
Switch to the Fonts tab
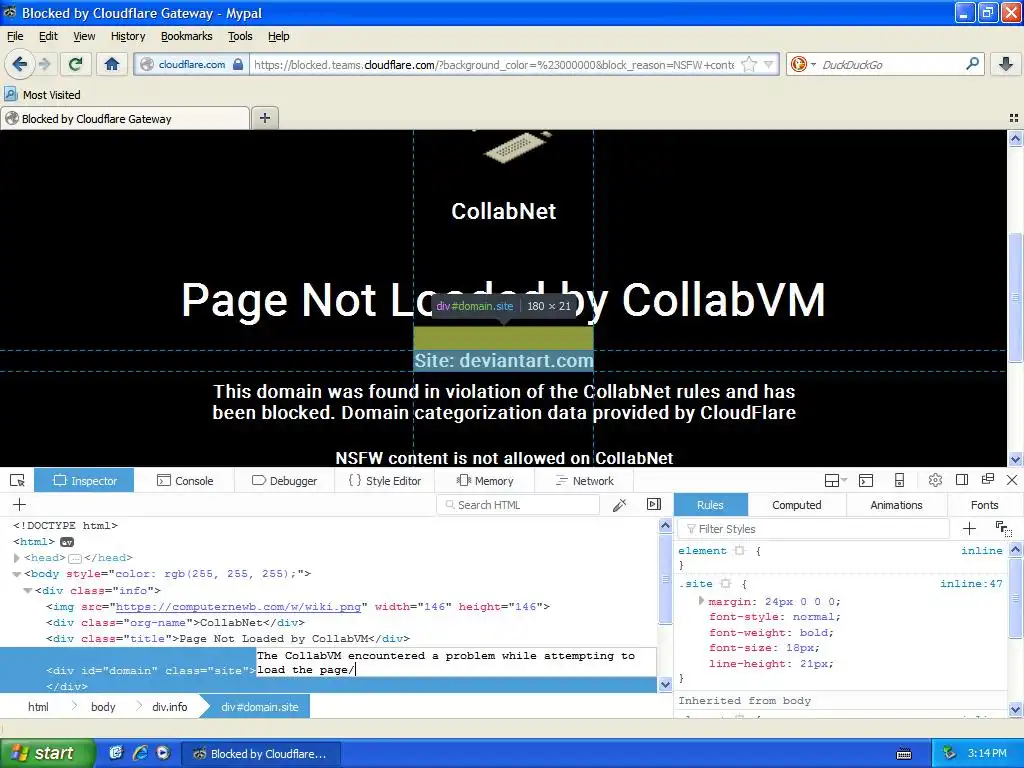(984, 505)
